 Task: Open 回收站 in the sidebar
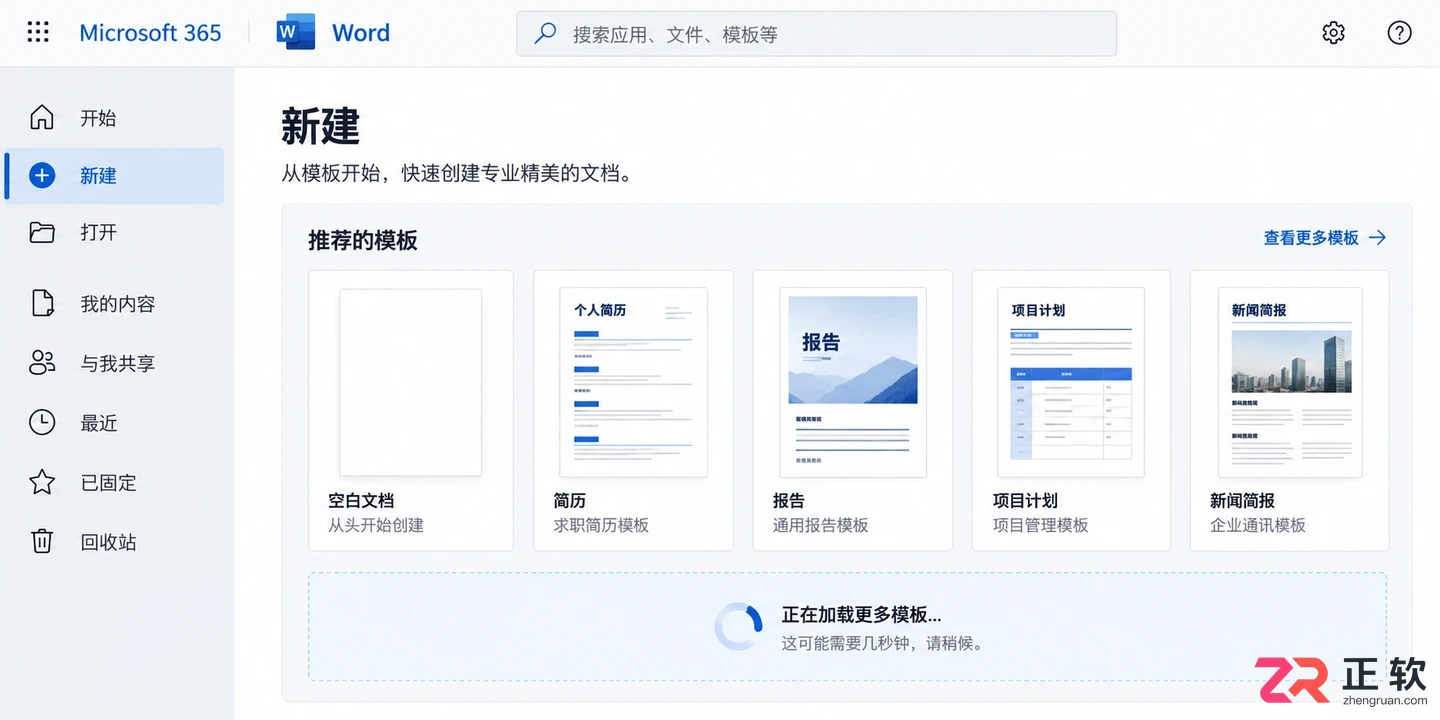coord(108,542)
